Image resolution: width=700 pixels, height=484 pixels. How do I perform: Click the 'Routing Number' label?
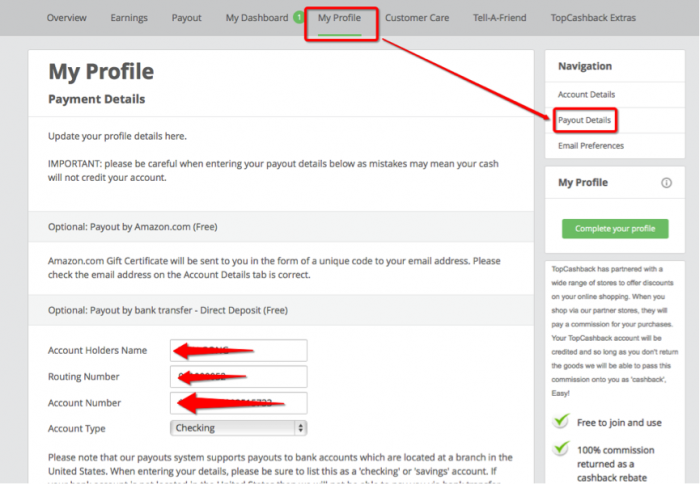coord(83,376)
